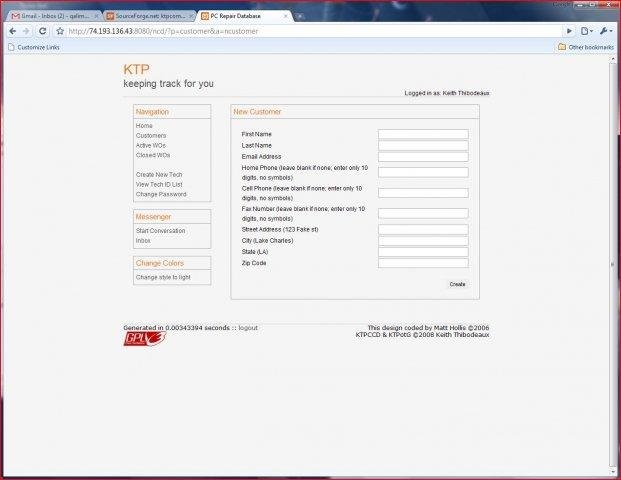Reload the page with the refresh icon
This screenshot has height=480, width=621.
pyautogui.click(x=42, y=31)
